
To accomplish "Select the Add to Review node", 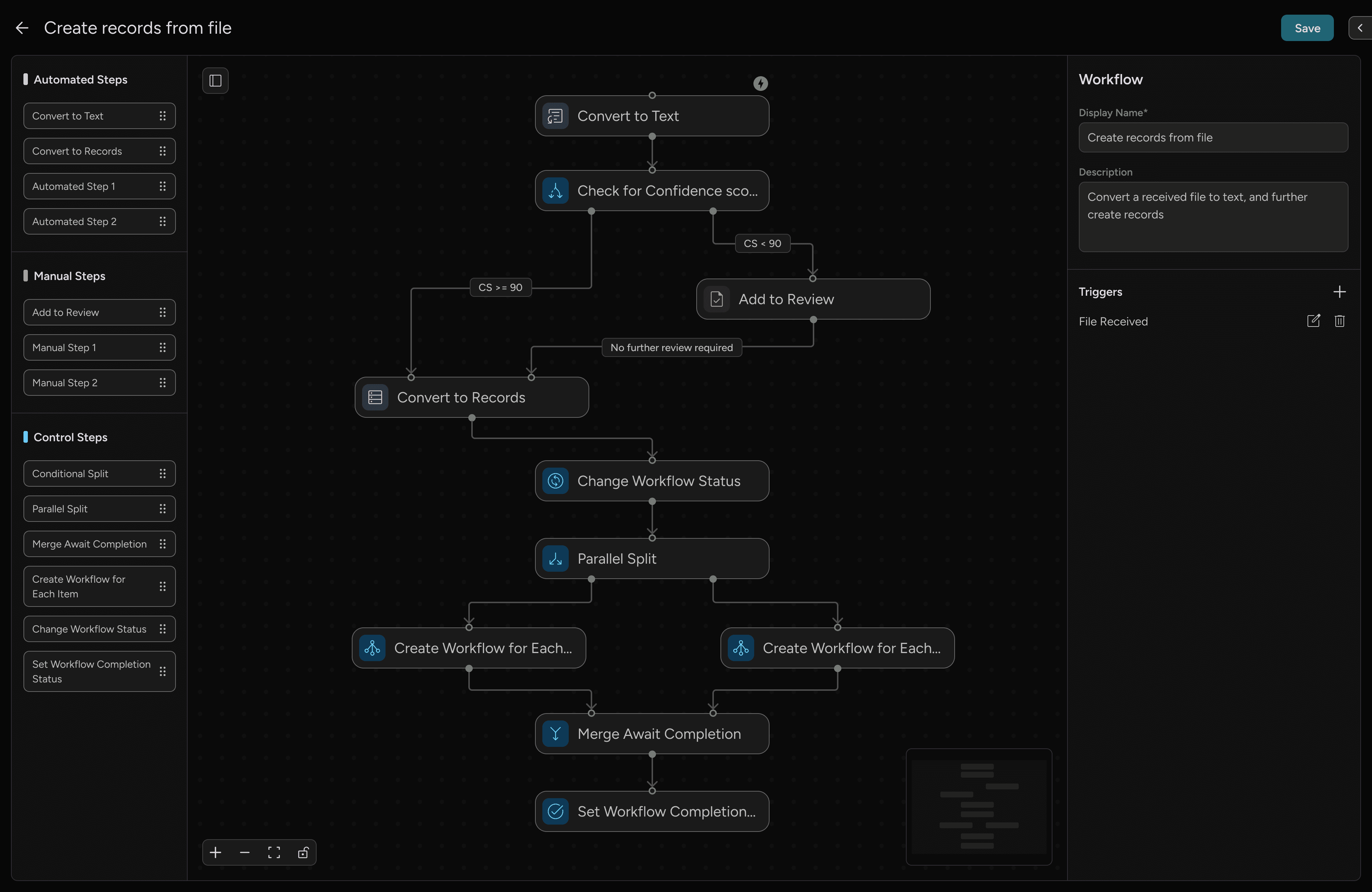I will pos(812,299).
